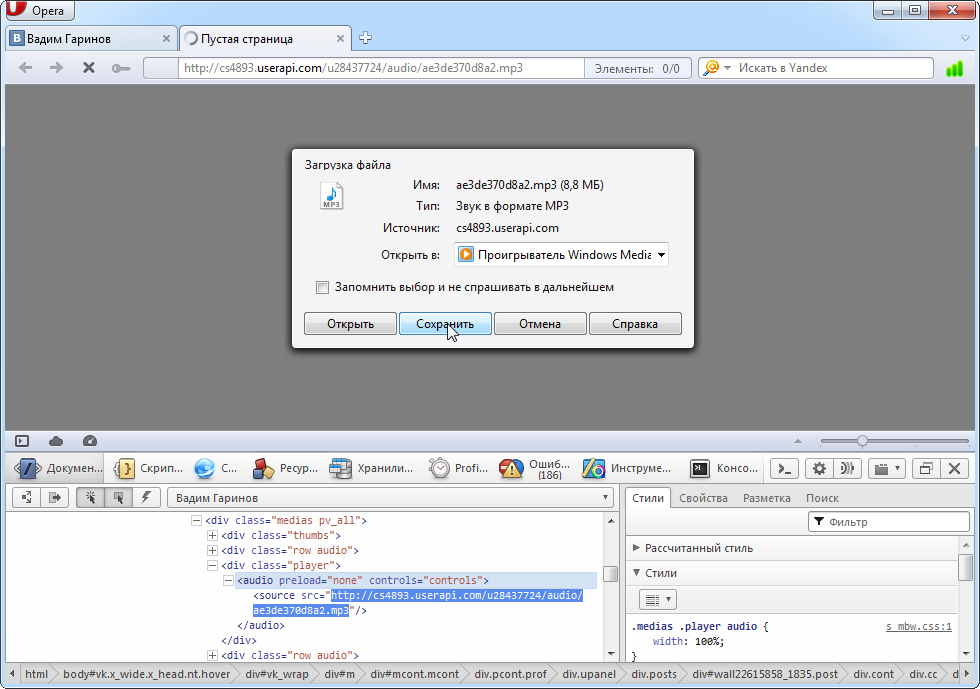Click div#vk_wrap breadcrumb
980x689 pixels.
[277, 674]
